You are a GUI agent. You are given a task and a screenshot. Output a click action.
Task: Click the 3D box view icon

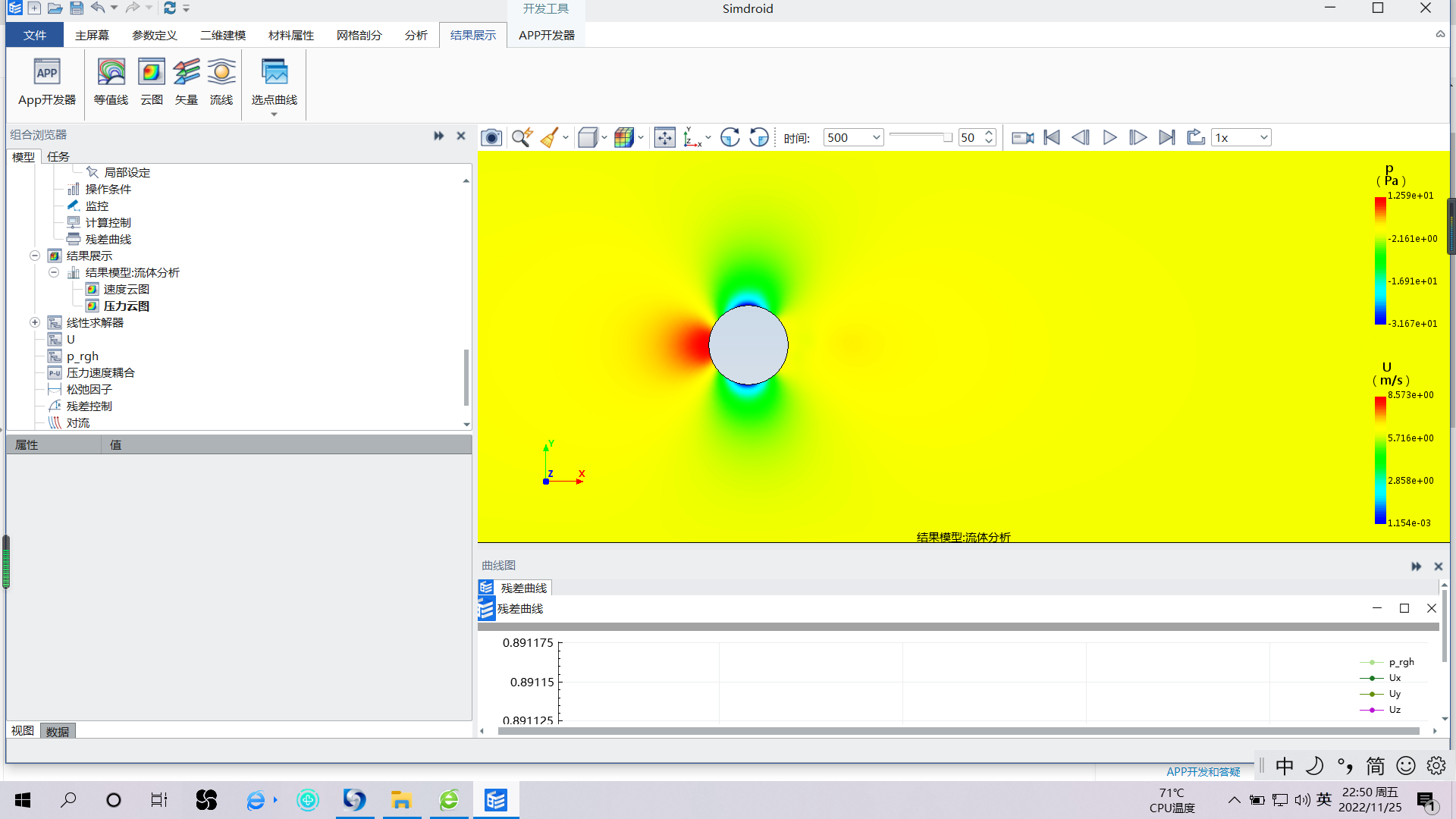coord(587,137)
